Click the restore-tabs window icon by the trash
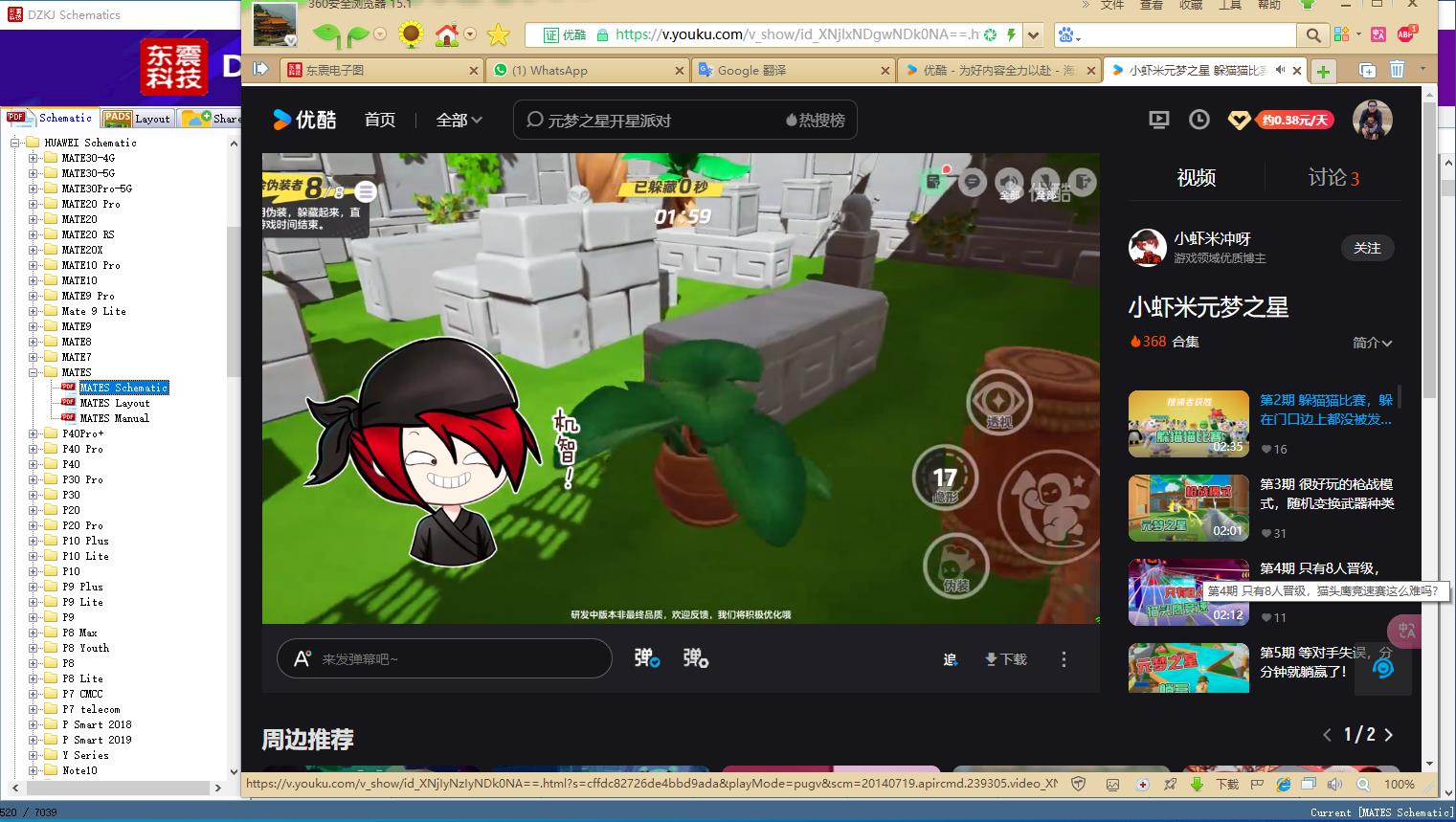 click(1367, 70)
